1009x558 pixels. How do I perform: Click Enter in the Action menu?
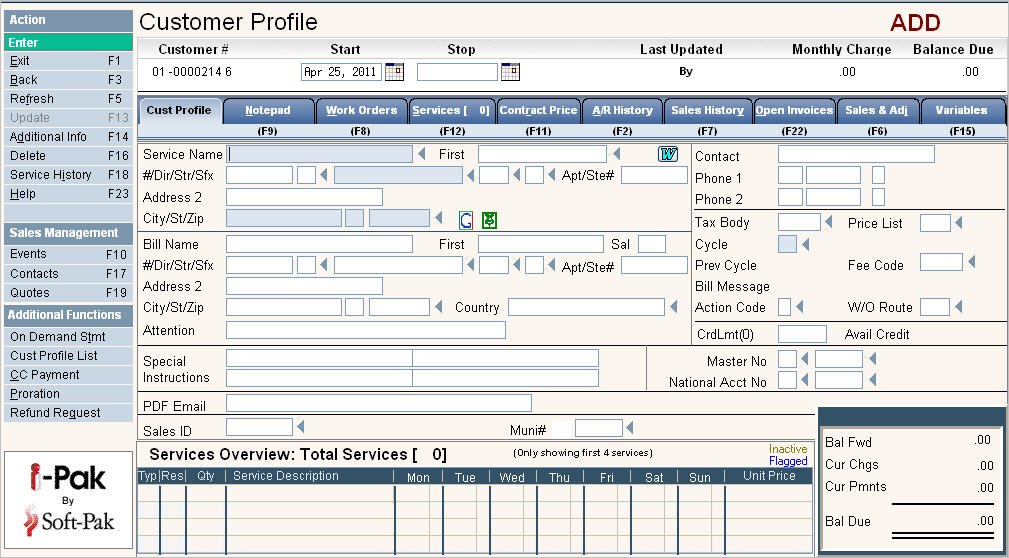[68, 42]
